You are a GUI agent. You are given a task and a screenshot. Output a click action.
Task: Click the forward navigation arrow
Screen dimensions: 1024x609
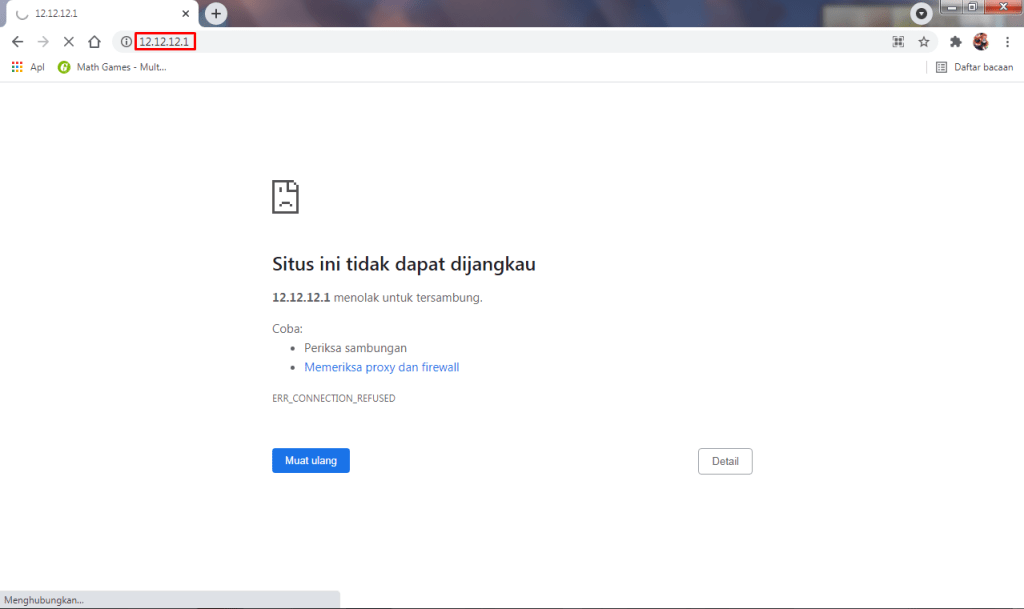pyautogui.click(x=43, y=42)
